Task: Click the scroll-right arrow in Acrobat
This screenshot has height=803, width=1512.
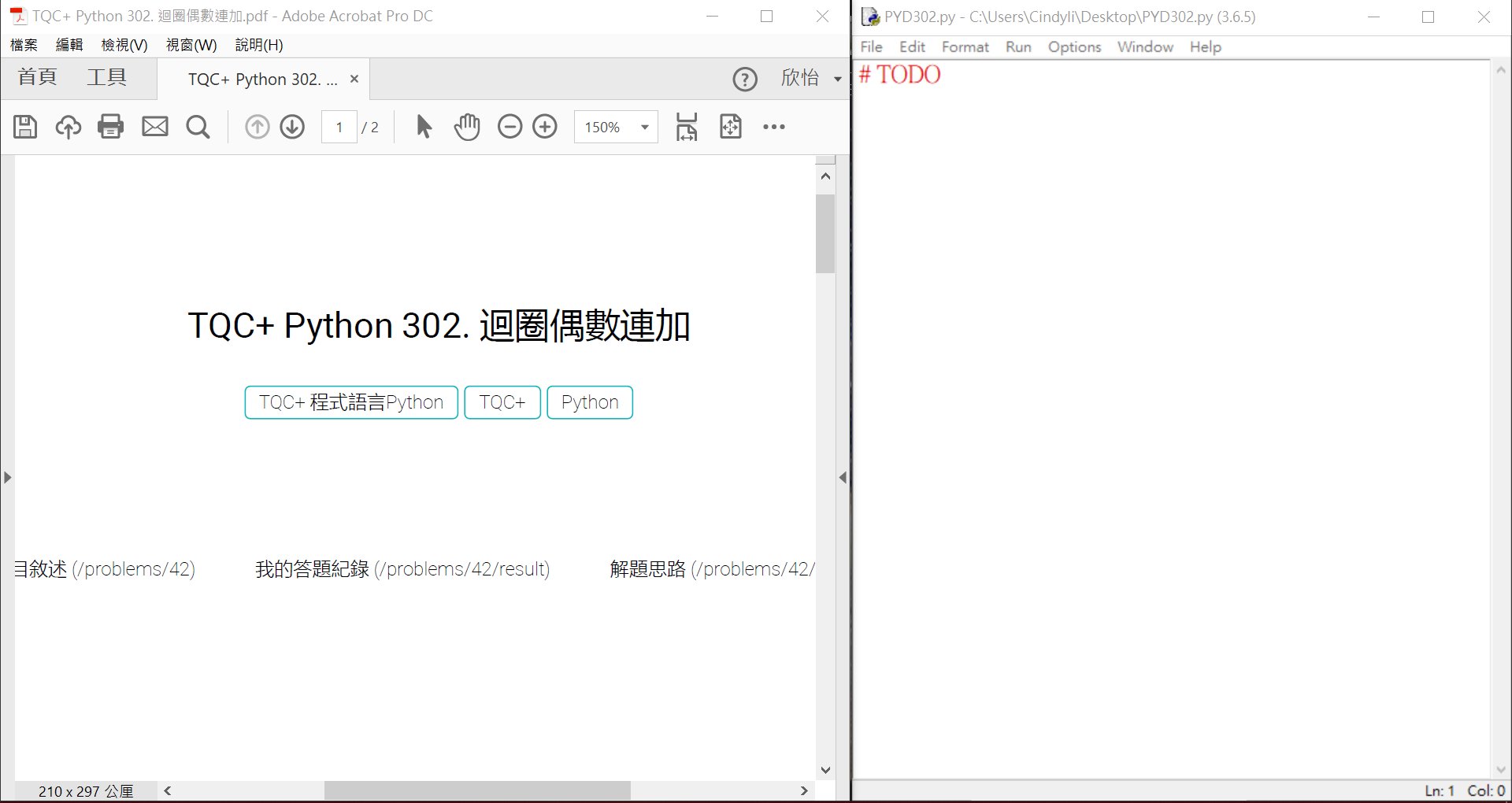Action: point(804,790)
